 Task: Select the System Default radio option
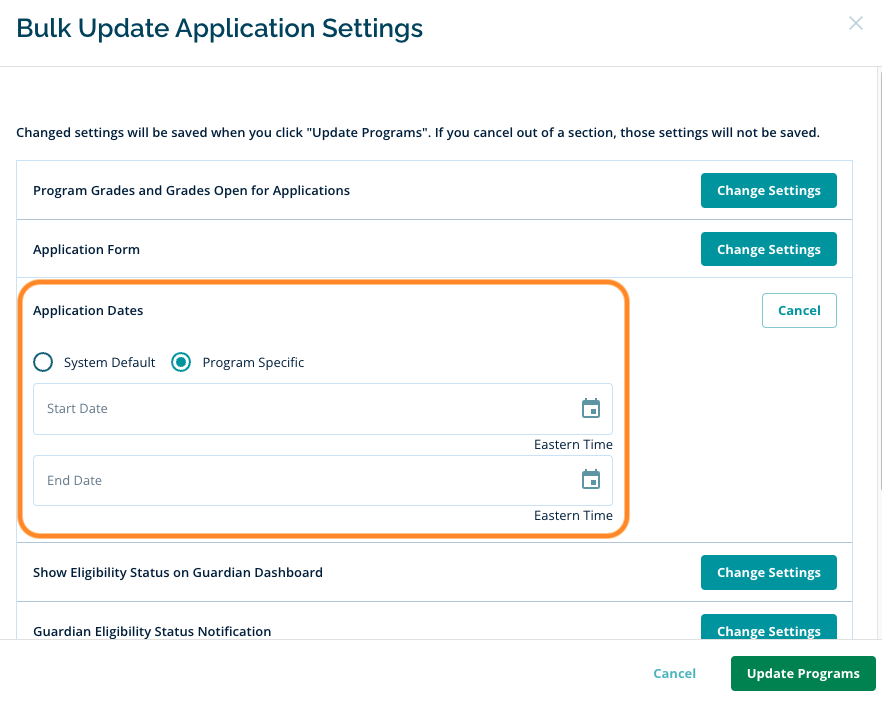[43, 362]
